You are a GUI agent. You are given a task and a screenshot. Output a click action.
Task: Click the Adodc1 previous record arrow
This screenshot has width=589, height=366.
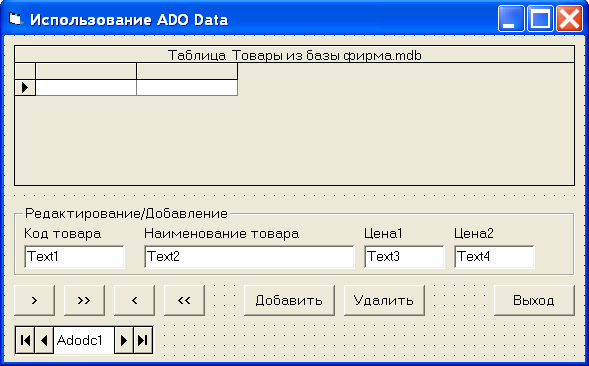[x=44, y=340]
